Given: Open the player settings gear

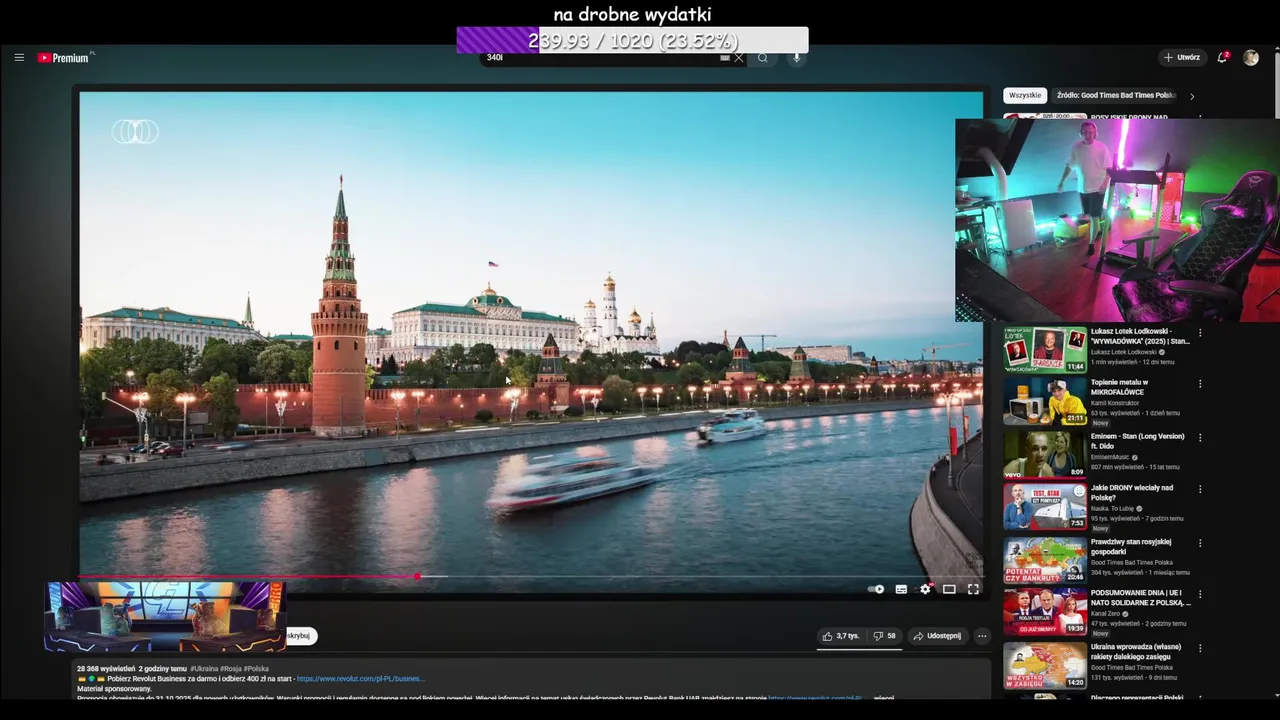Looking at the screenshot, I should 925,589.
